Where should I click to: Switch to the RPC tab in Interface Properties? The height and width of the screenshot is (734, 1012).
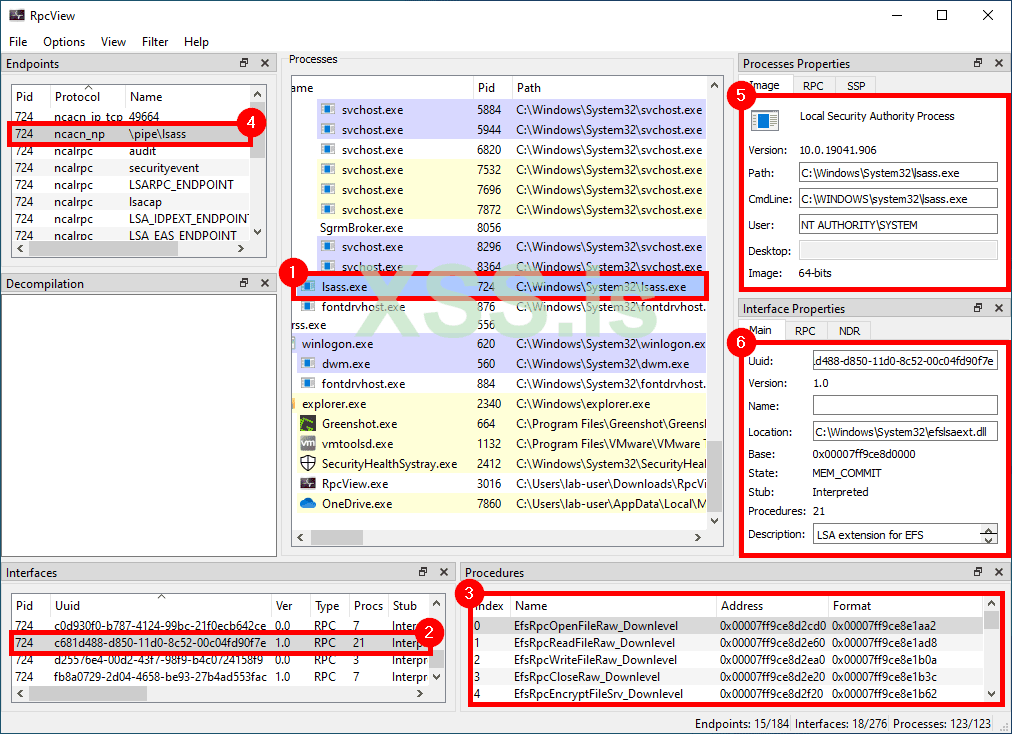coord(805,331)
